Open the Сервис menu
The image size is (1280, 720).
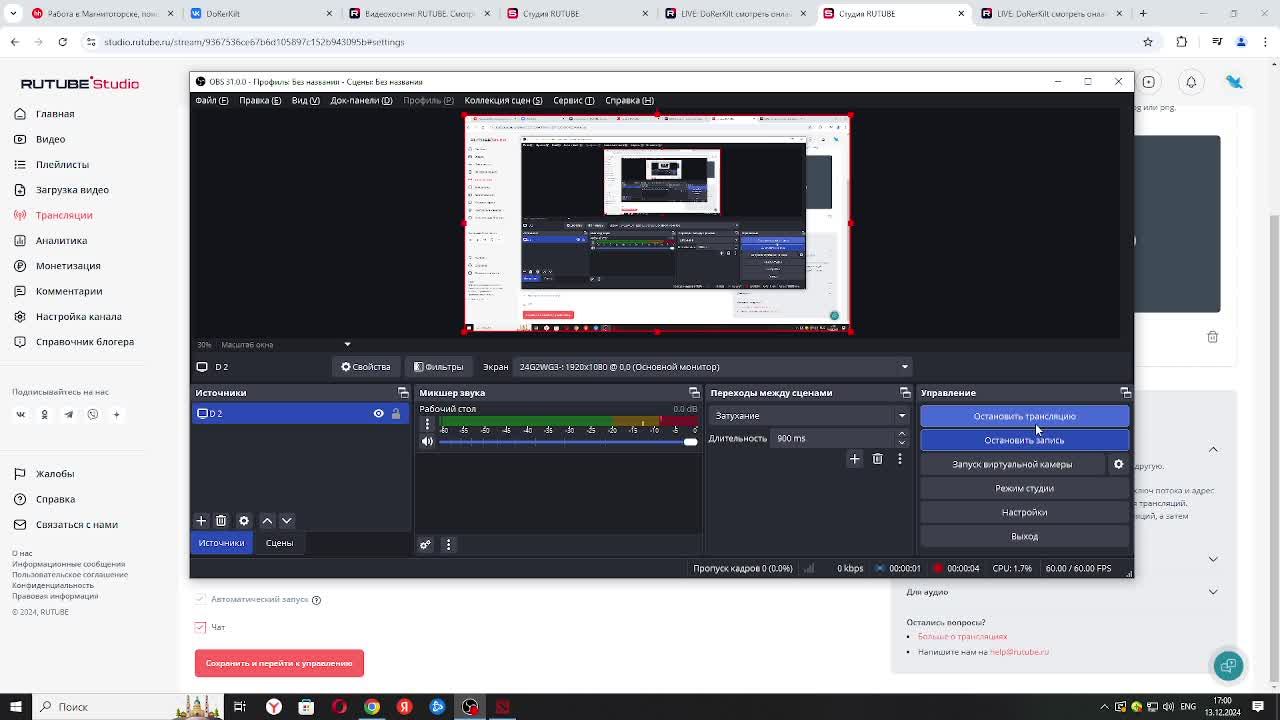tap(573, 100)
